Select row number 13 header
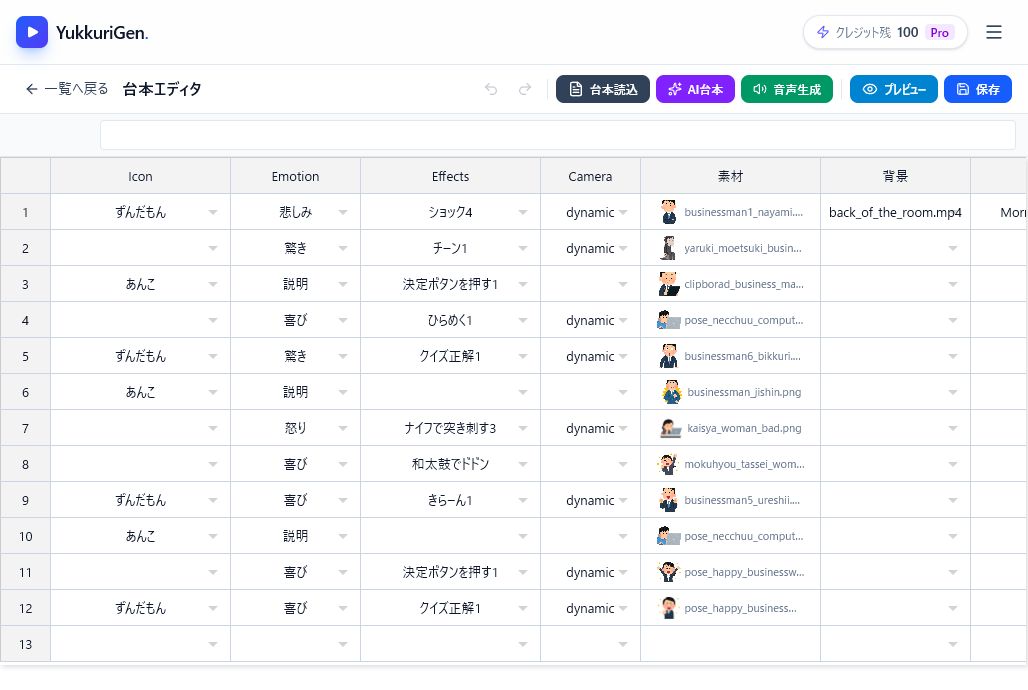This screenshot has height=690, width=1028. coord(26,644)
